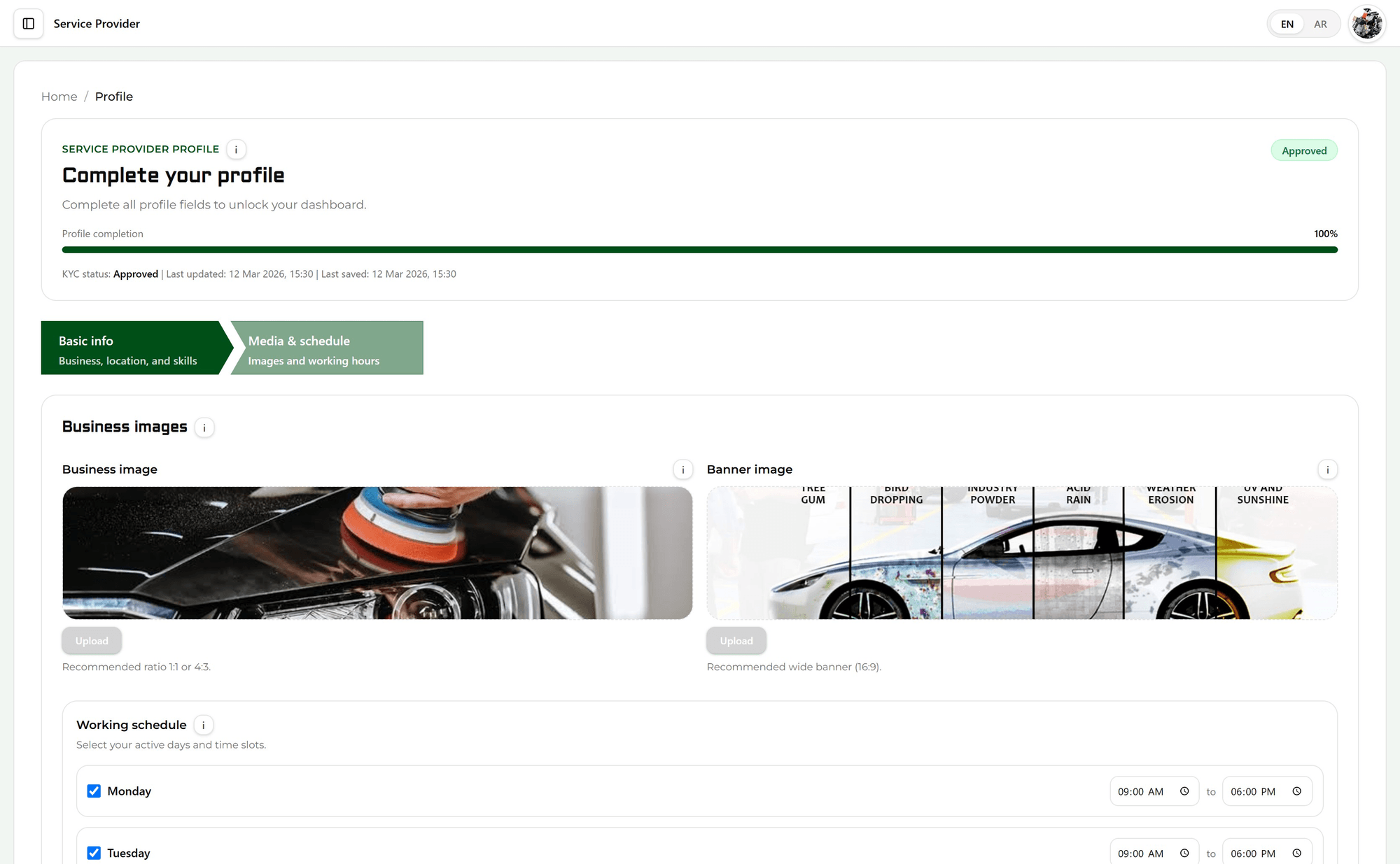Show info next to Business images heading
Viewport: 1400px width, 864px height.
coord(204,427)
